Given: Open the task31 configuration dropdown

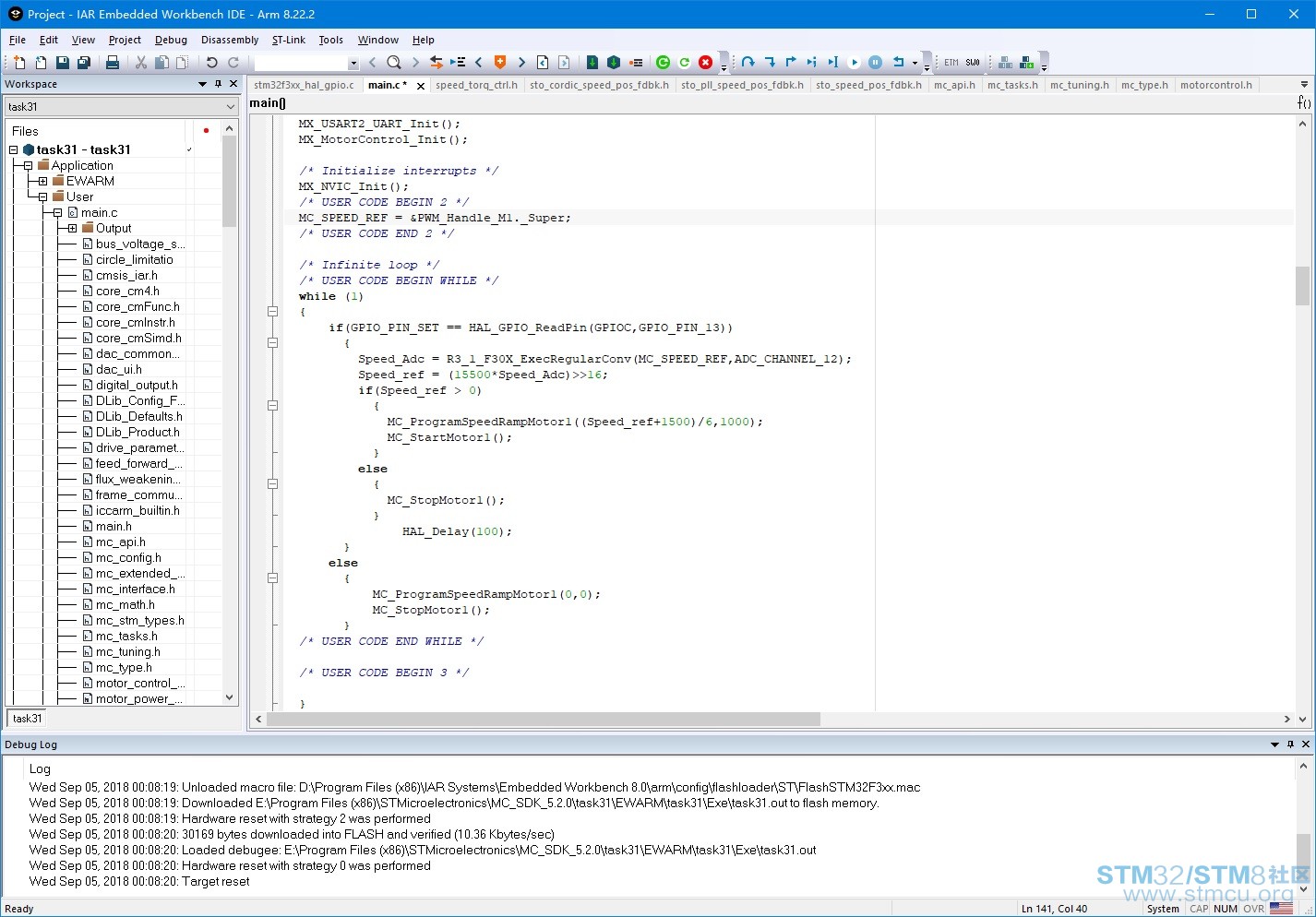Looking at the screenshot, I should [x=230, y=107].
